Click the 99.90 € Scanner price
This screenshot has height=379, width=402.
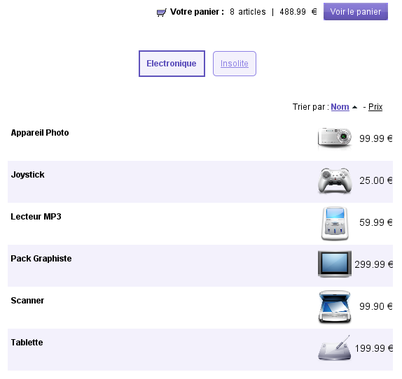tap(376, 306)
